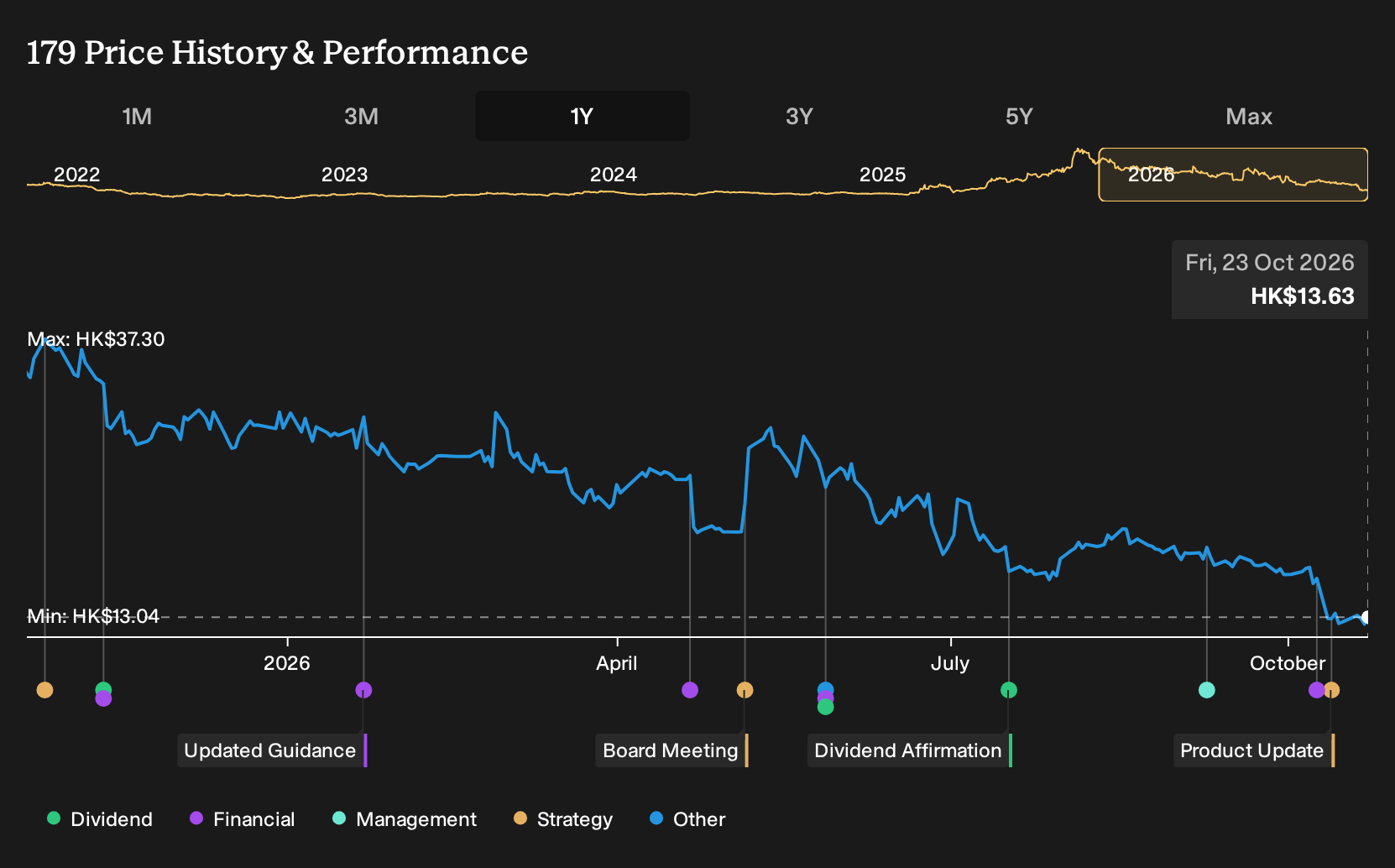
Task: Click the 'Fri, 23 Oct 2026' tooltip date
Action: 1270,263
